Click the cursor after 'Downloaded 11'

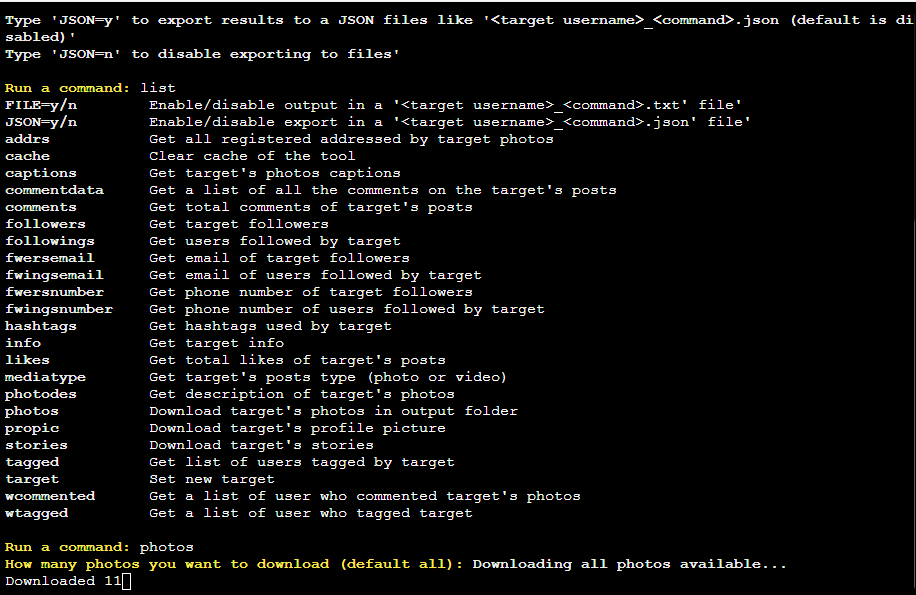coord(126,581)
